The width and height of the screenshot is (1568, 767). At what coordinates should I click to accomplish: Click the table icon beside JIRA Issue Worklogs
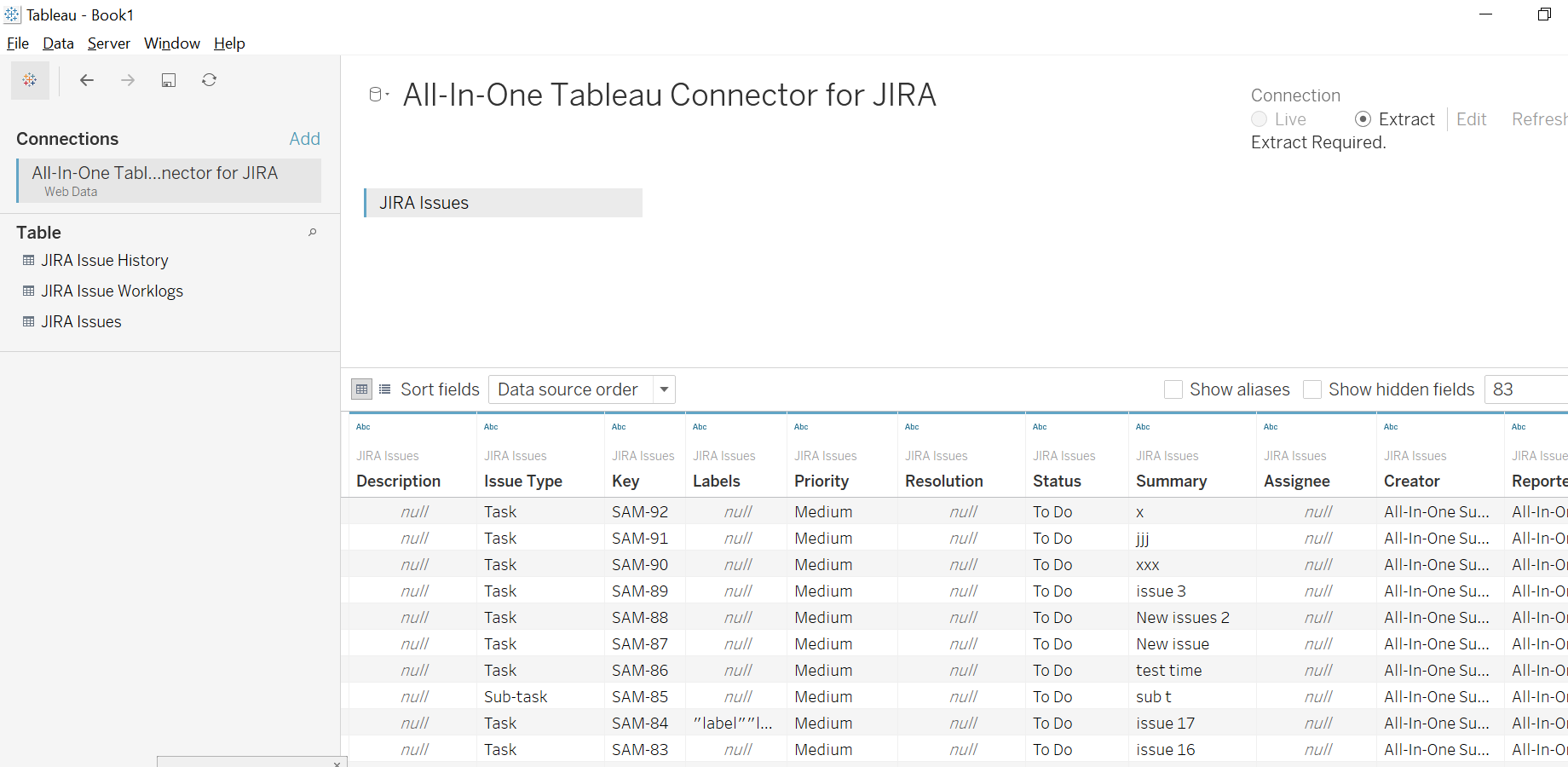coord(27,290)
